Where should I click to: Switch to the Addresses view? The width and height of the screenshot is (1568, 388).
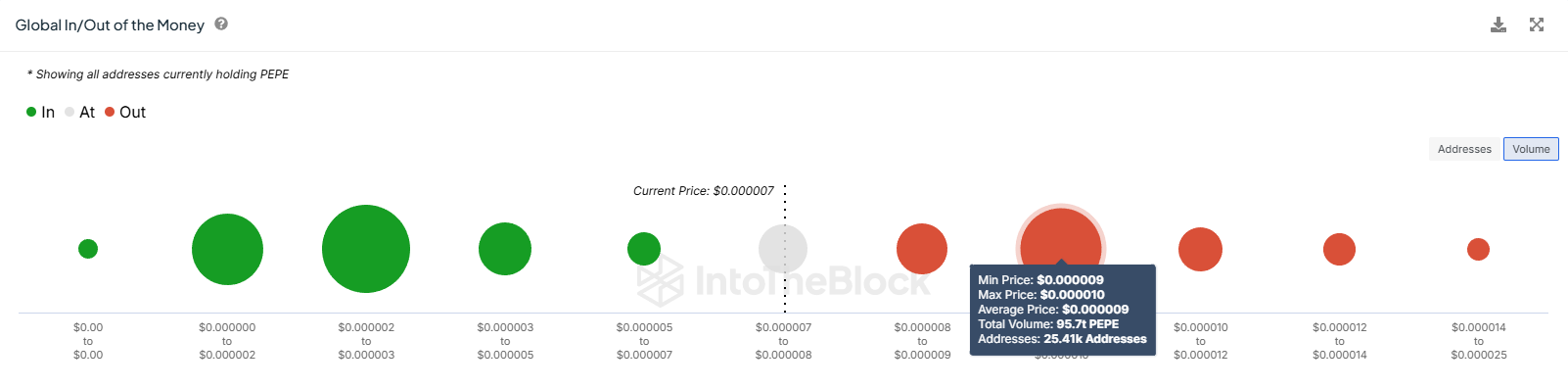(x=1464, y=149)
